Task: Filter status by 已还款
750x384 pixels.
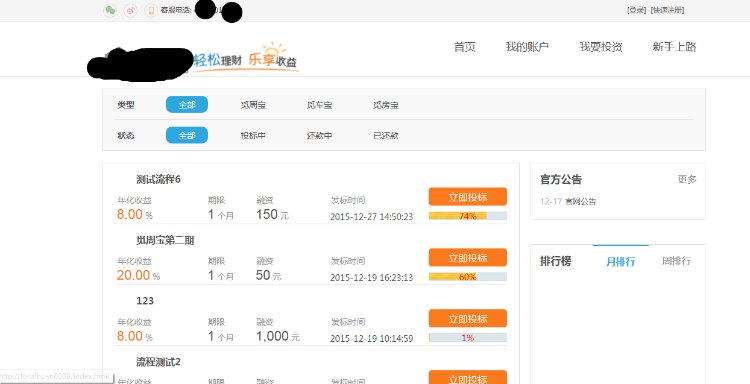Action: (386, 136)
